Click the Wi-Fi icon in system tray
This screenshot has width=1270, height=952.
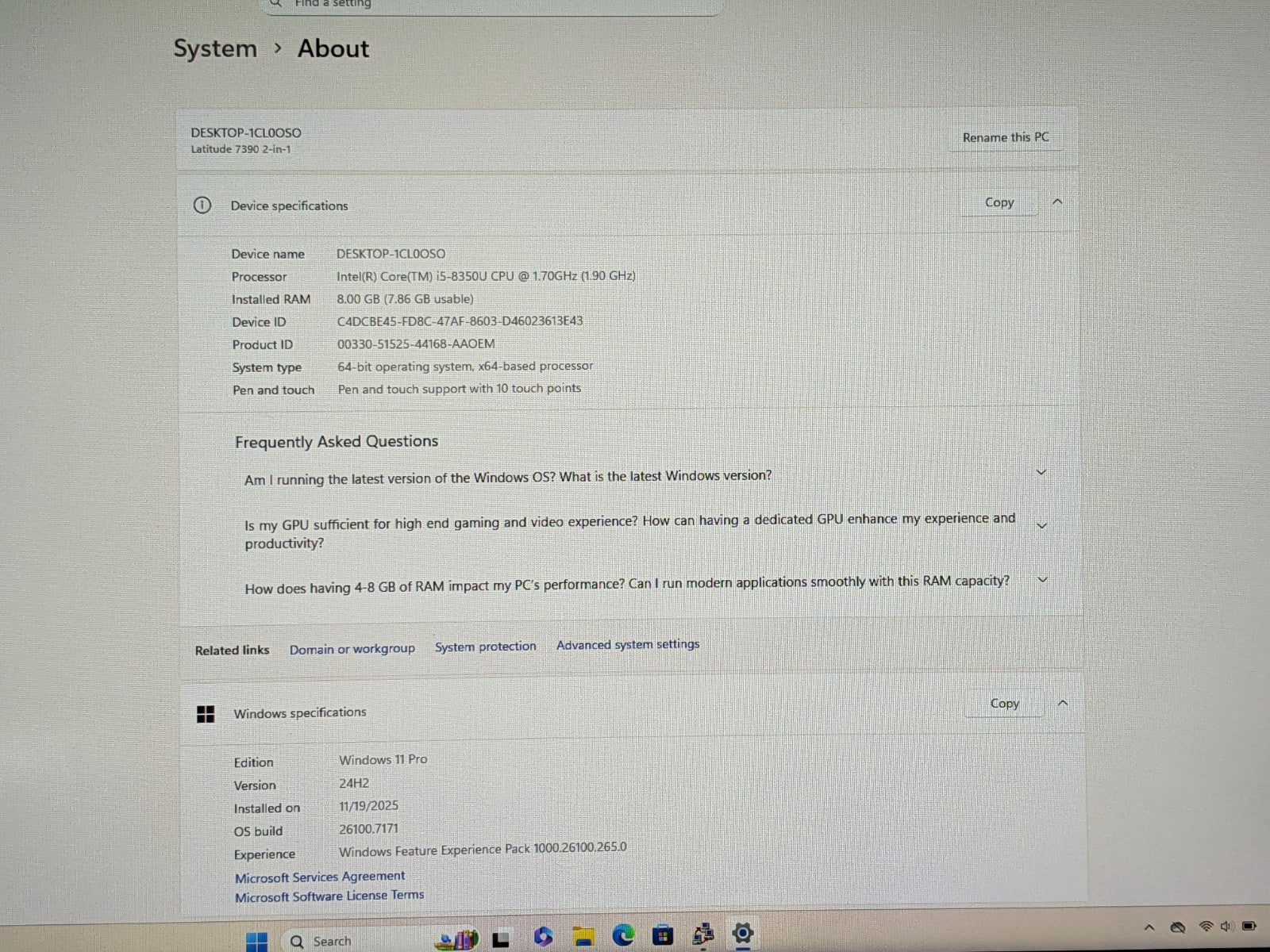click(x=1206, y=927)
